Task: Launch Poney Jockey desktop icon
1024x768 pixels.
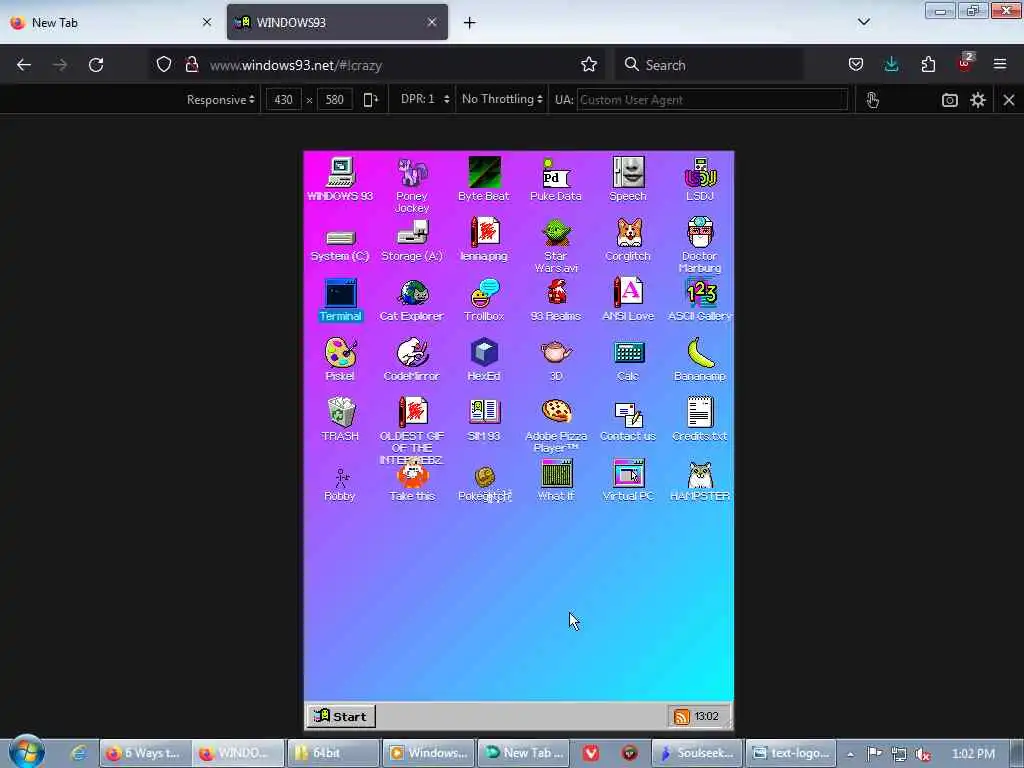Action: coord(412,172)
